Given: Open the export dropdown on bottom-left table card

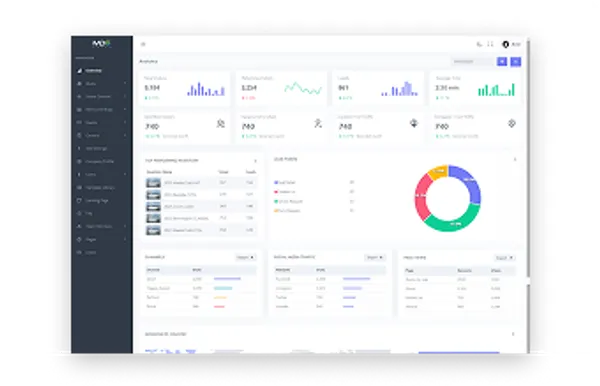Looking at the screenshot, I should click(245, 257).
